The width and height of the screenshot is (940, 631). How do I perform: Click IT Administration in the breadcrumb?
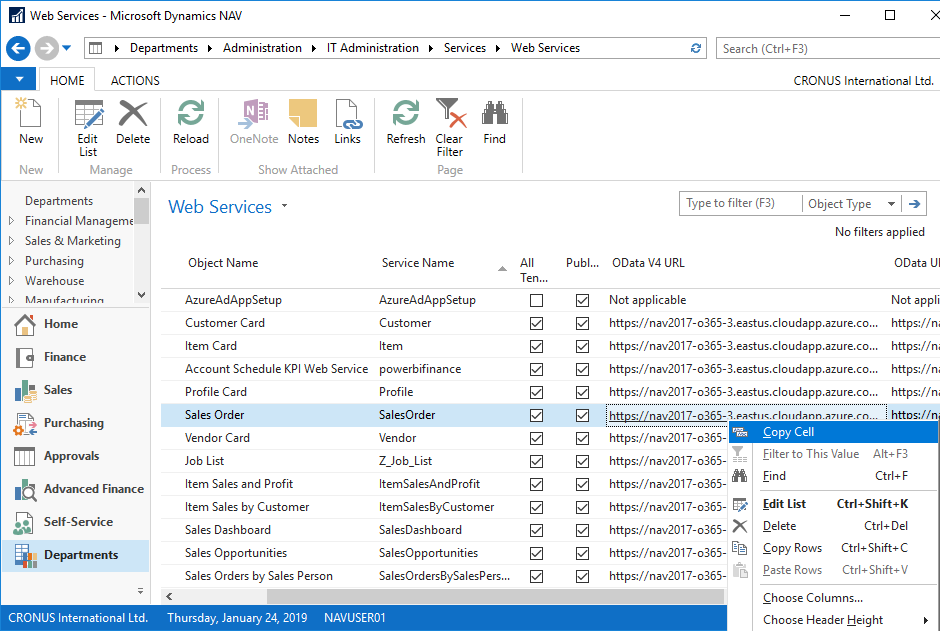point(372,48)
